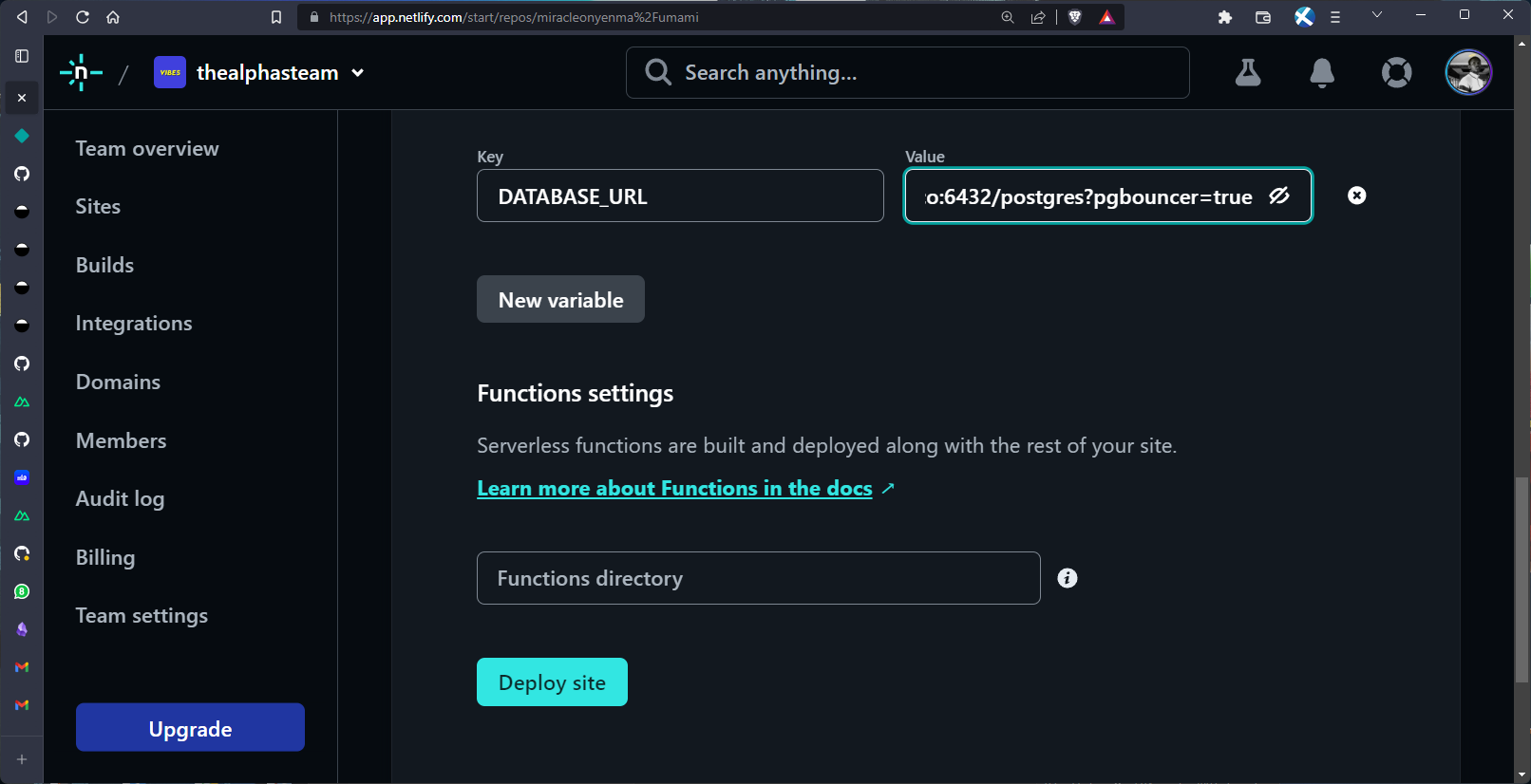Open Learn more about Functions docs link
The image size is (1531, 784).
(674, 488)
